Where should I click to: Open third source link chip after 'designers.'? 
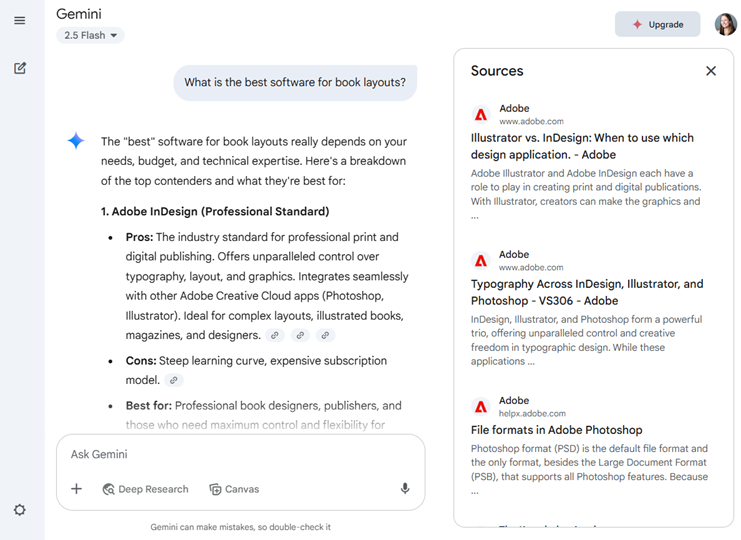pyautogui.click(x=325, y=335)
